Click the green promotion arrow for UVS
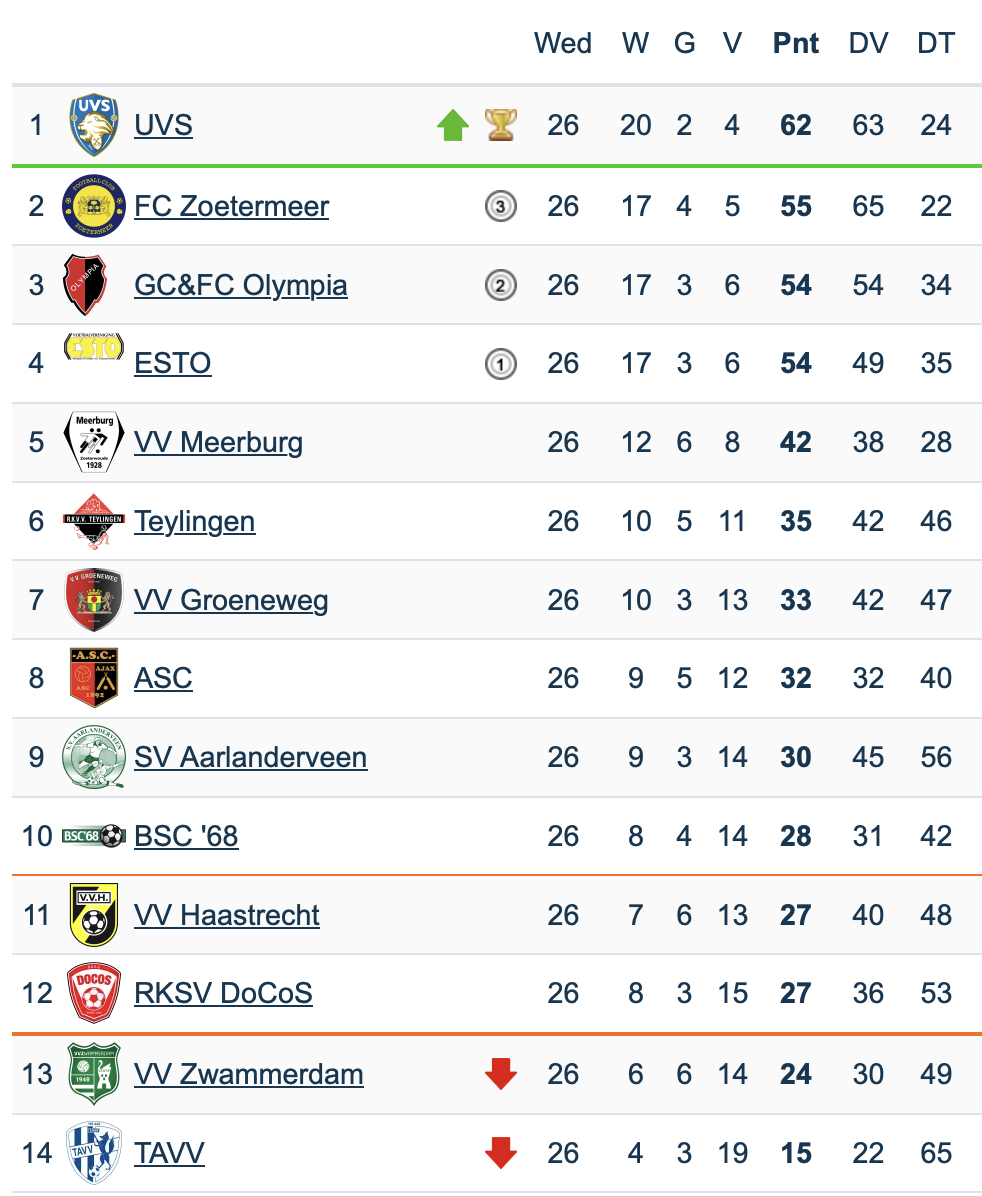The width and height of the screenshot is (982, 1196). (453, 126)
